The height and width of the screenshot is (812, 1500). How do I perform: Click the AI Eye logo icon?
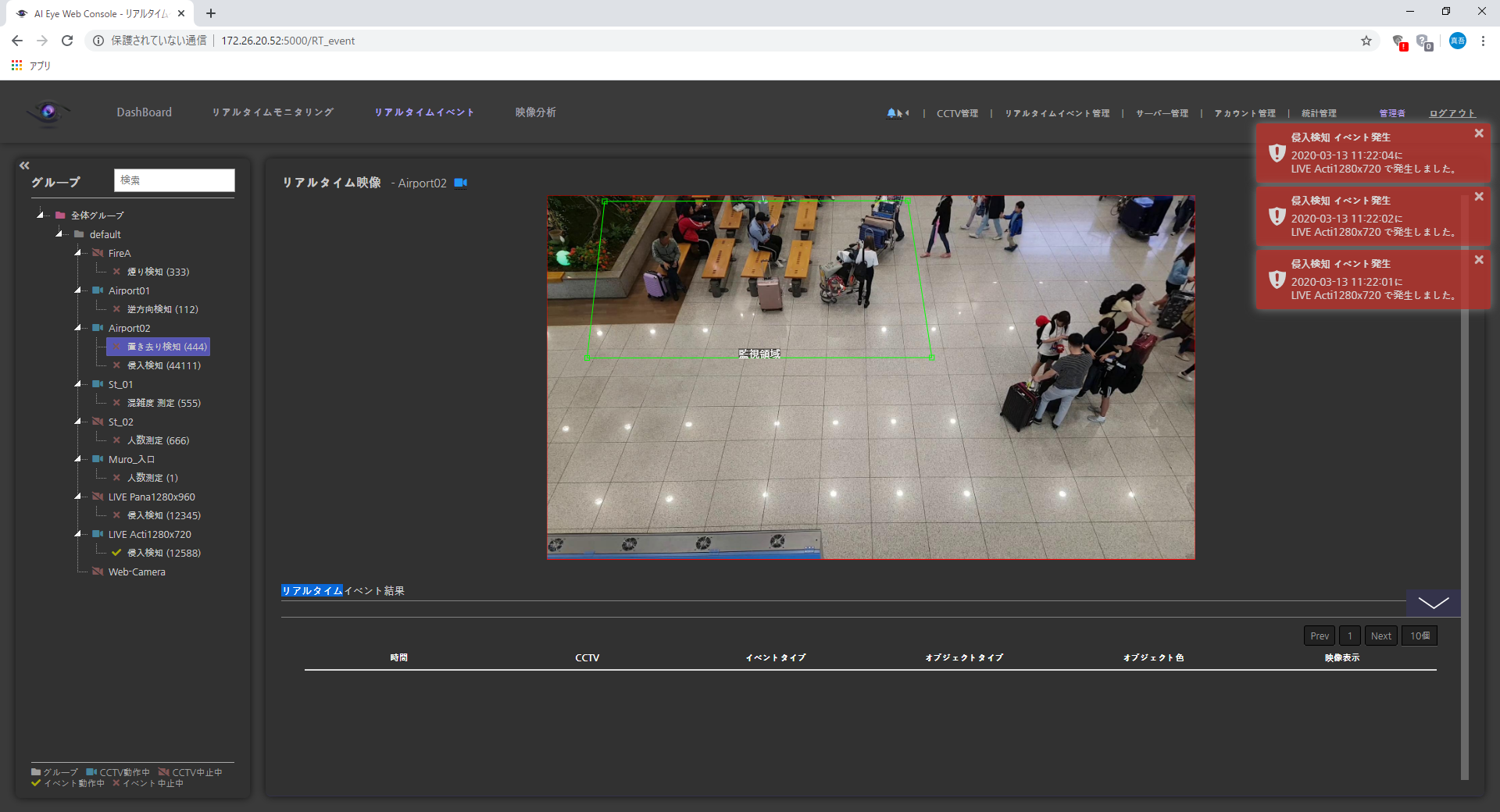(48, 112)
